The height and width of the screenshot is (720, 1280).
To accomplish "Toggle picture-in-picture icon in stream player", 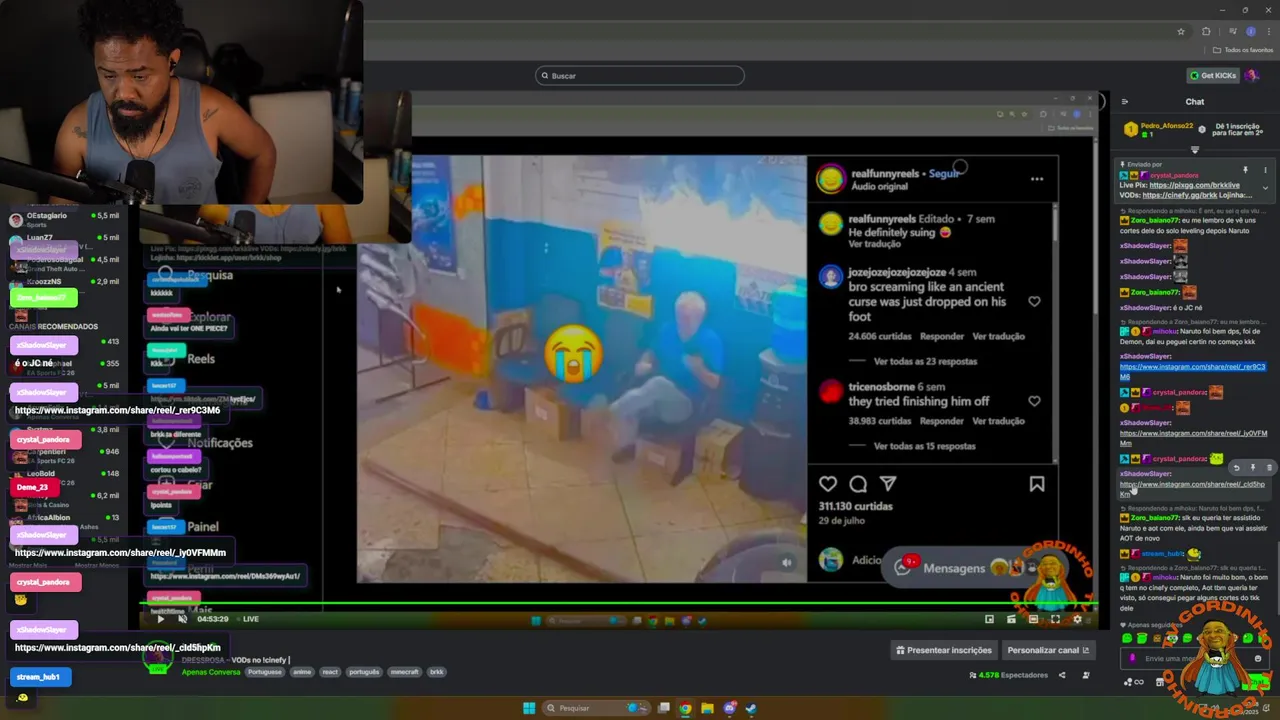I will pyautogui.click(x=989, y=619).
